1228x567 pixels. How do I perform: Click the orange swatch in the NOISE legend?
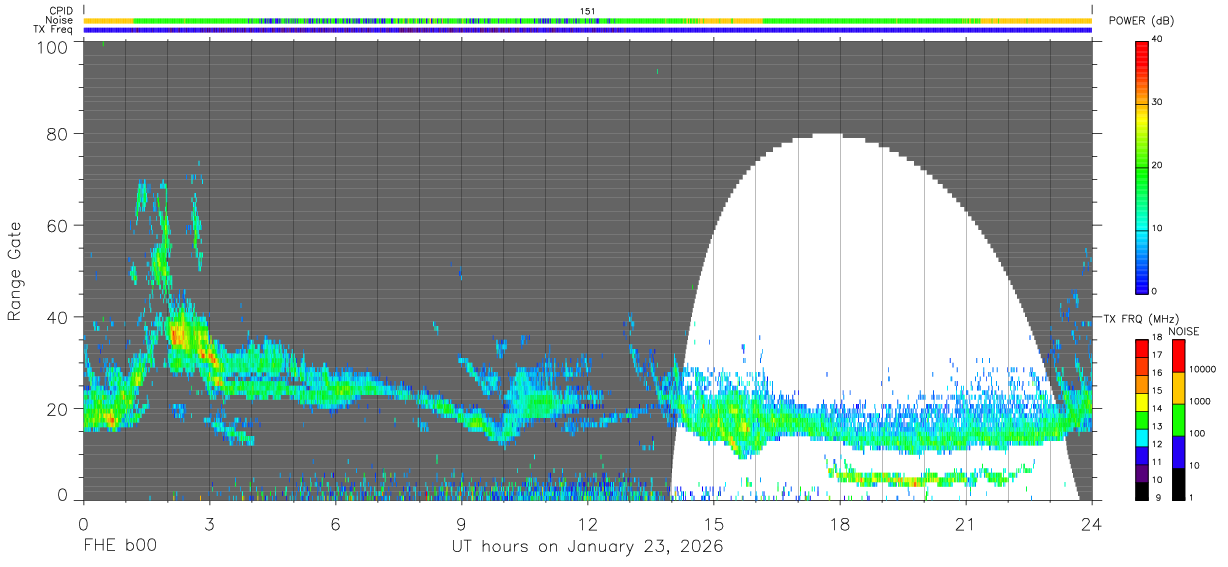pos(1177,388)
